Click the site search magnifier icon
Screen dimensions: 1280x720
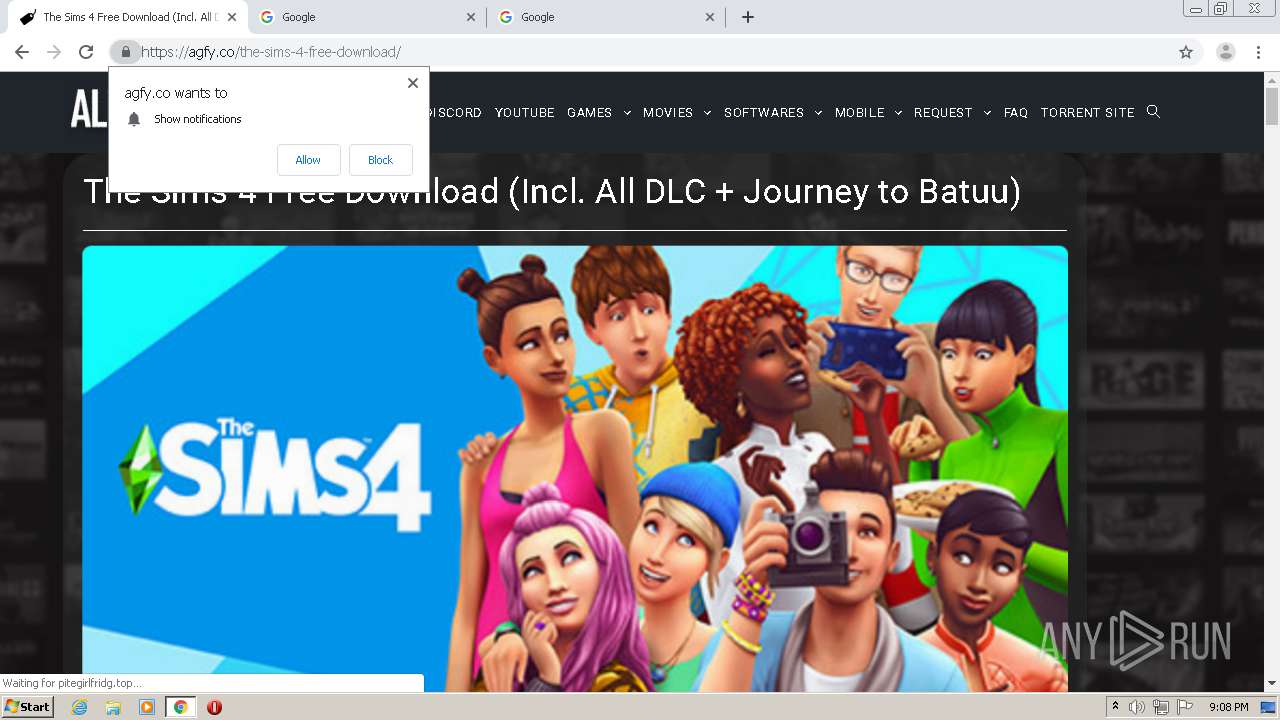(1153, 112)
